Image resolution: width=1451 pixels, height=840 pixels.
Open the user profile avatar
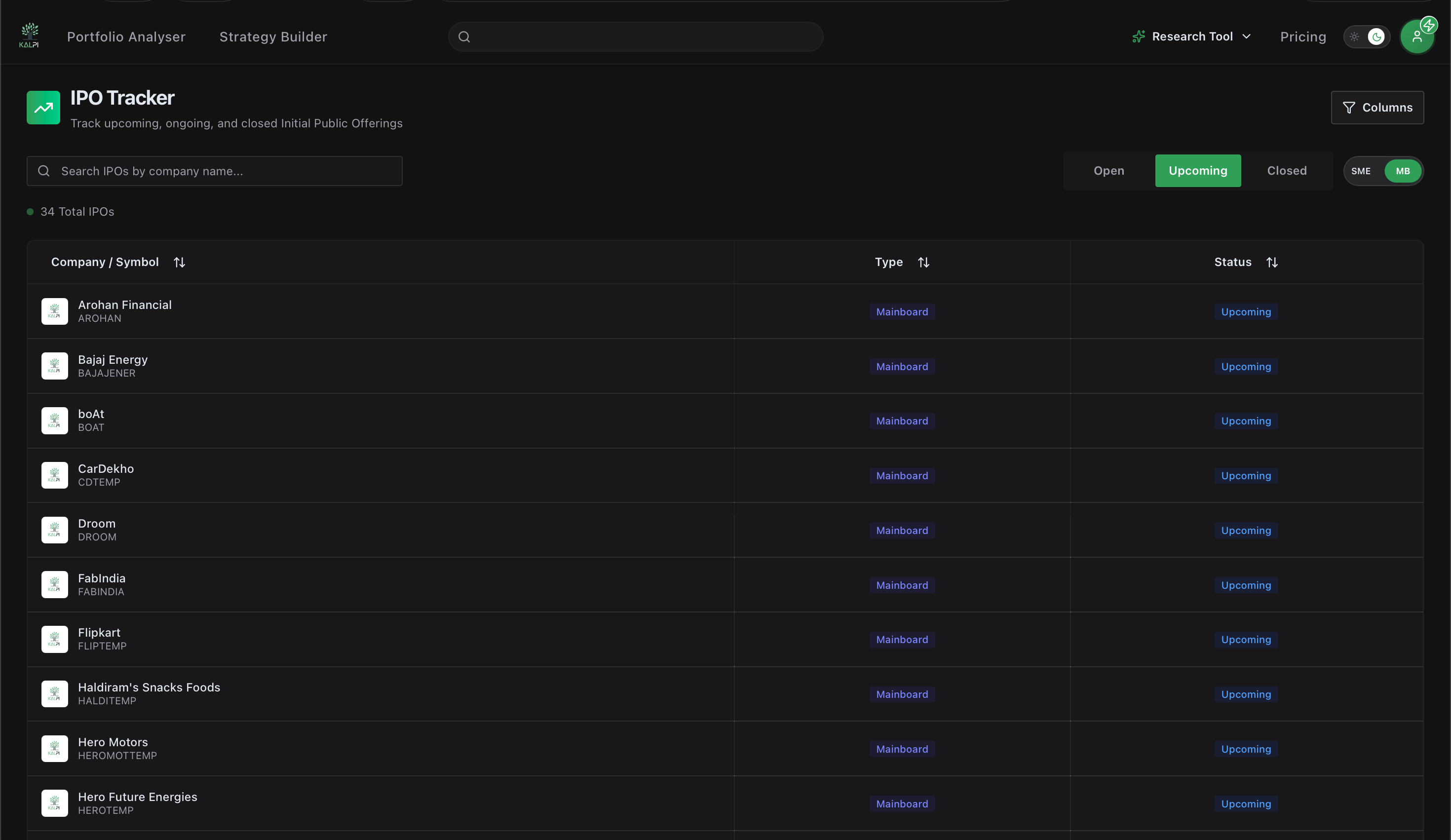click(x=1417, y=37)
